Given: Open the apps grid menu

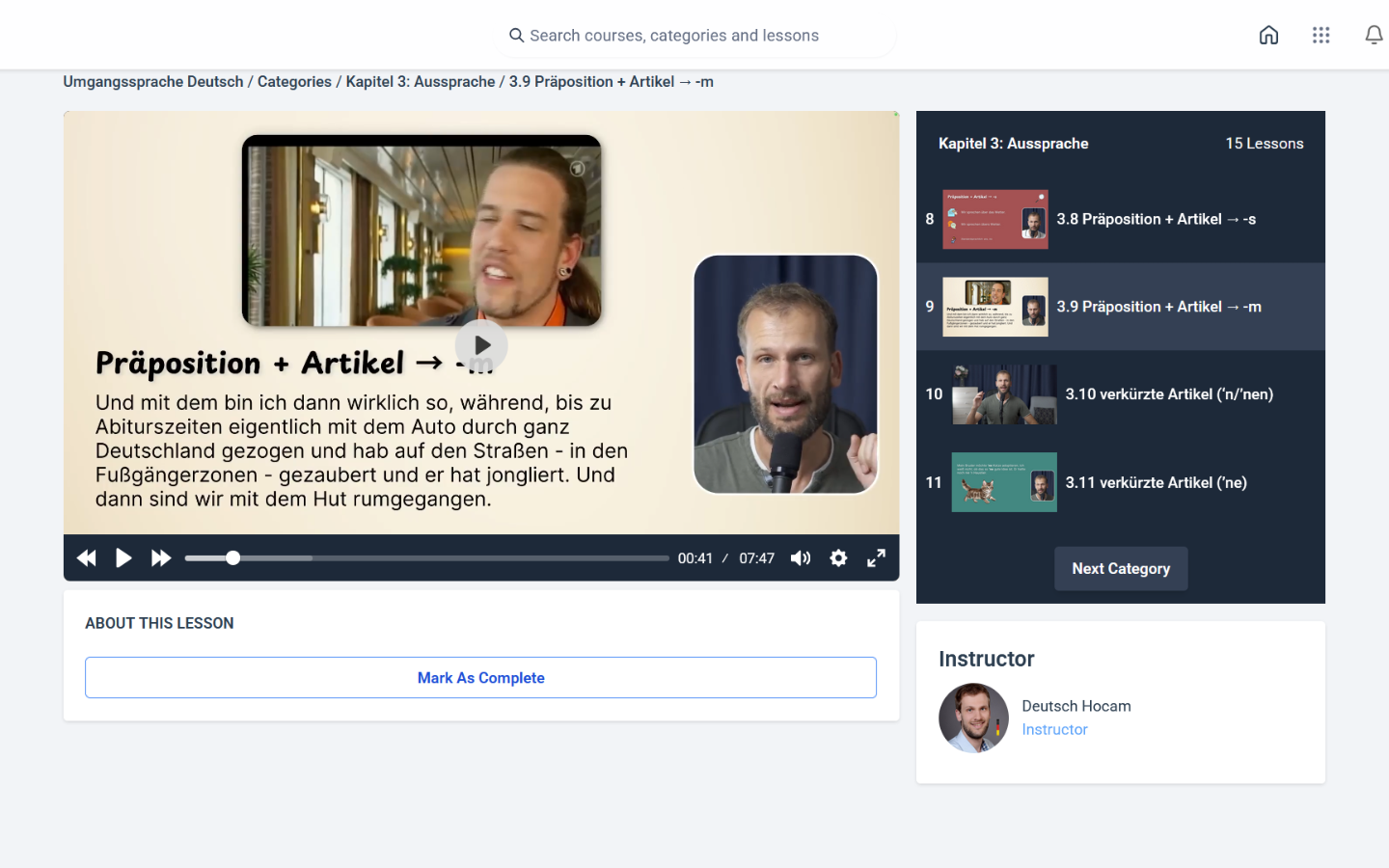Looking at the screenshot, I should 1321,36.
